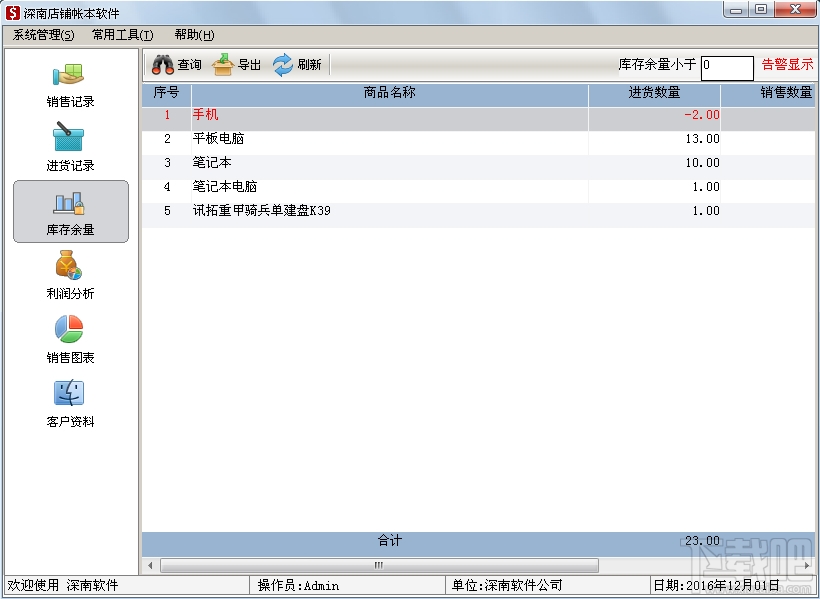The height and width of the screenshot is (599, 820).
Task: Minimize the 深南店铺帐本软件 window
Action: click(x=736, y=10)
